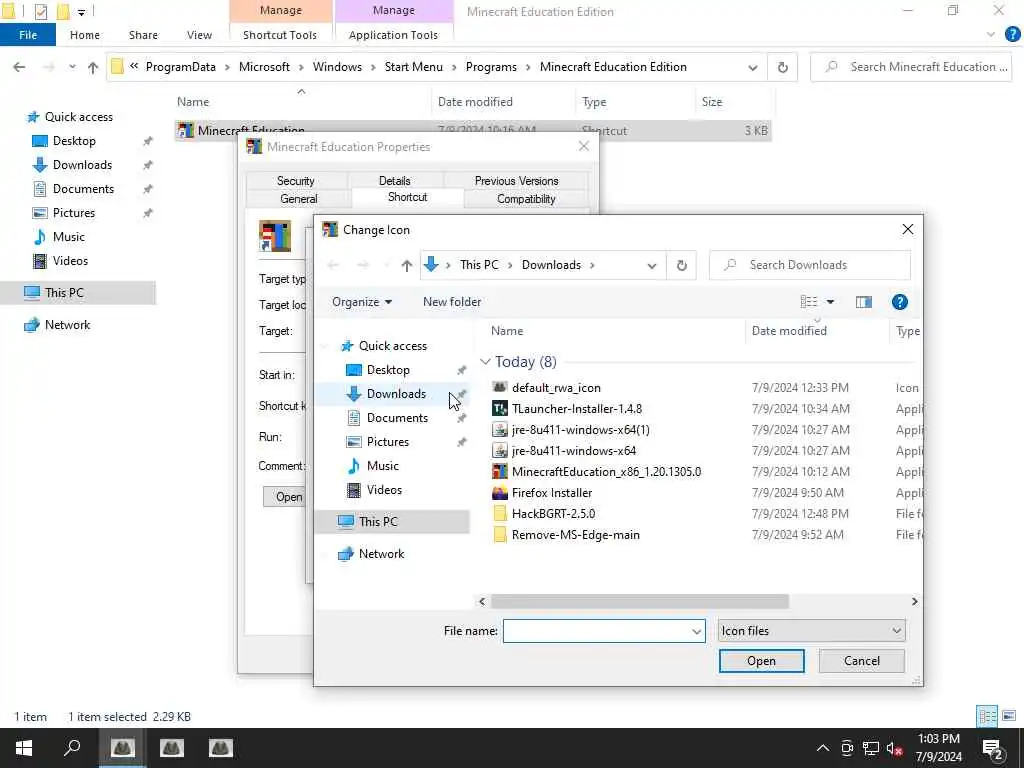The height and width of the screenshot is (768, 1024).
Task: Select TLauncher-Installer-1.4.8 file icon
Action: pyautogui.click(x=500, y=409)
